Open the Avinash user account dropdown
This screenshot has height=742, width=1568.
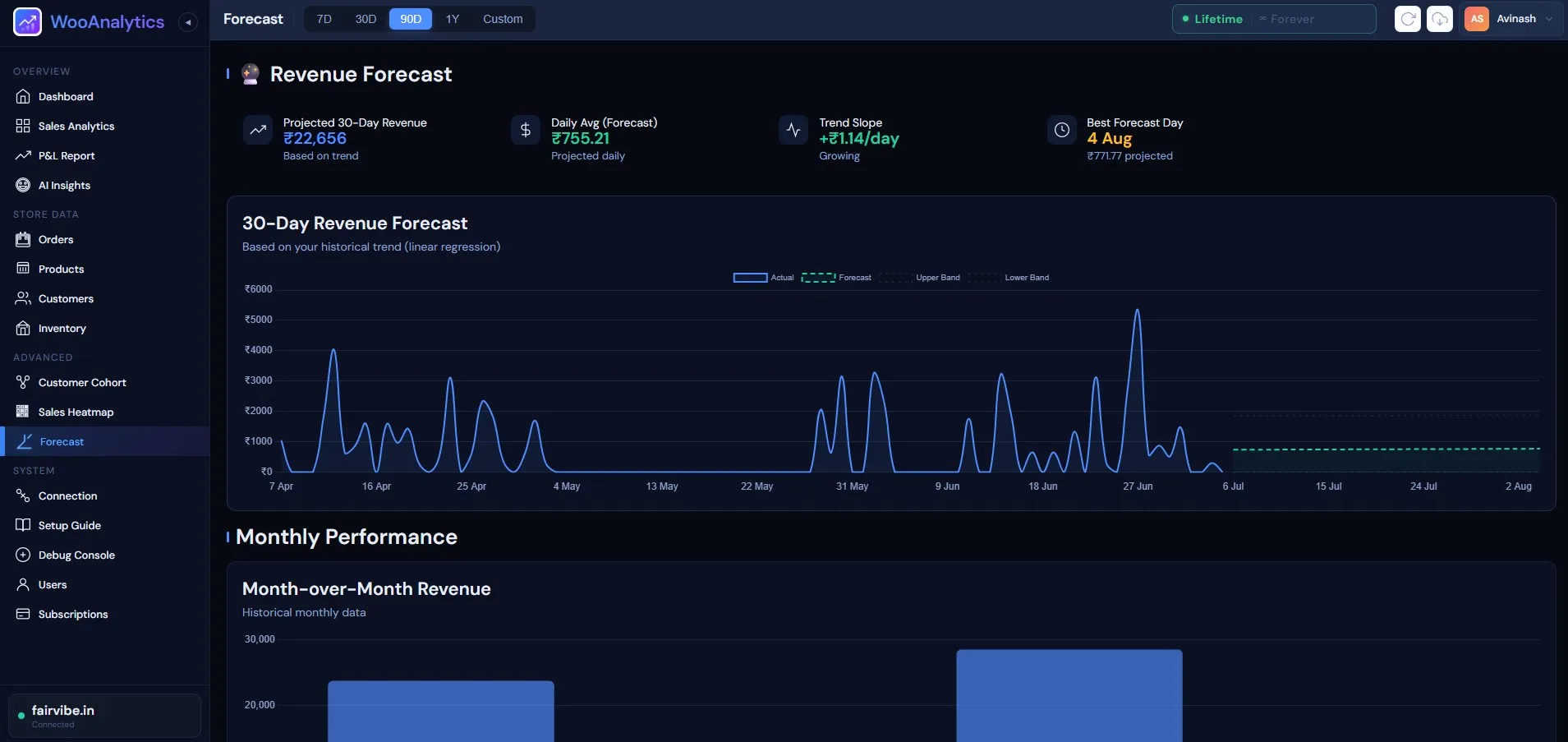tap(1510, 19)
